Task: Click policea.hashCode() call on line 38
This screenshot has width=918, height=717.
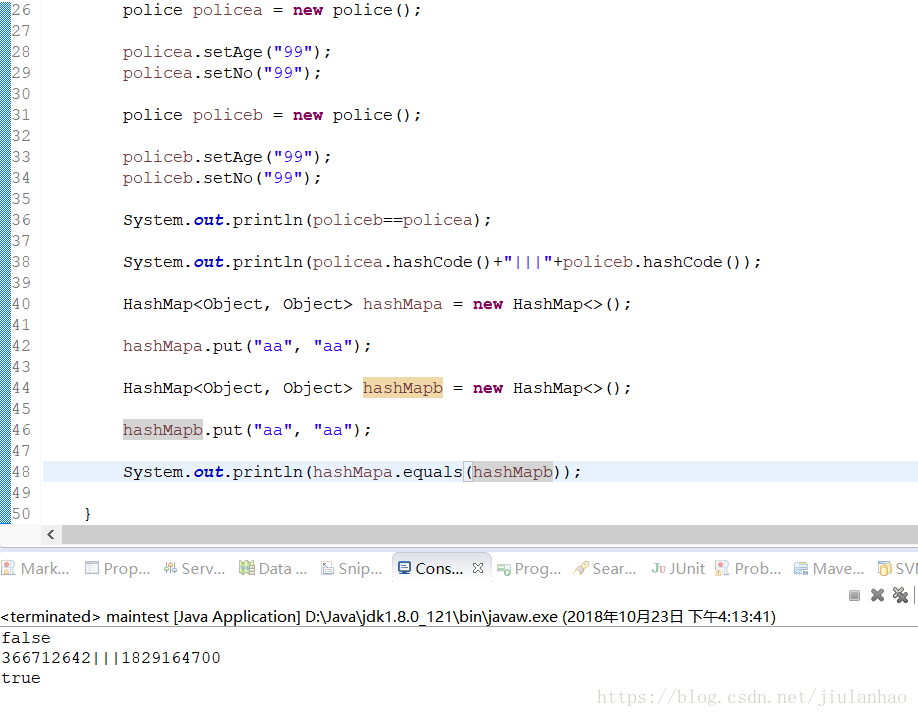Action: pyautogui.click(x=402, y=262)
